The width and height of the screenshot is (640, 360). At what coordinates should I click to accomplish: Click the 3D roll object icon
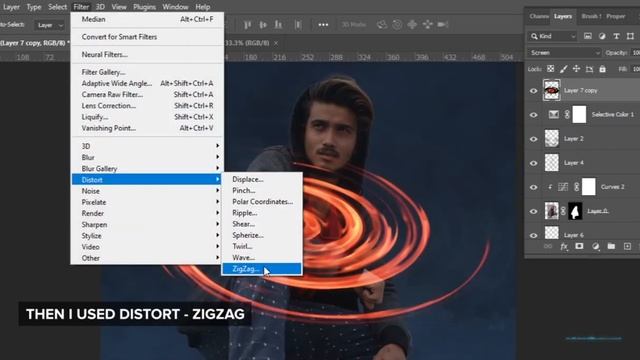pyautogui.click(x=397, y=25)
